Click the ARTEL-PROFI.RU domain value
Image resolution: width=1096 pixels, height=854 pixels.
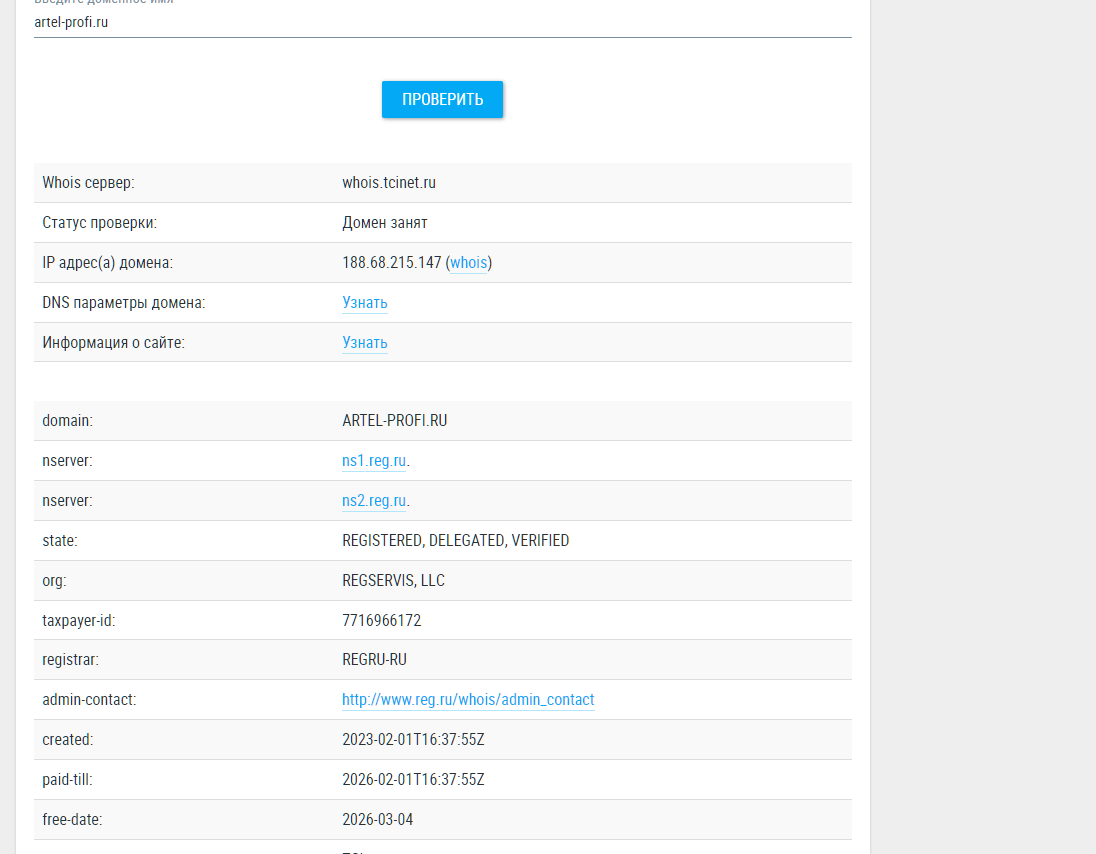click(x=395, y=421)
